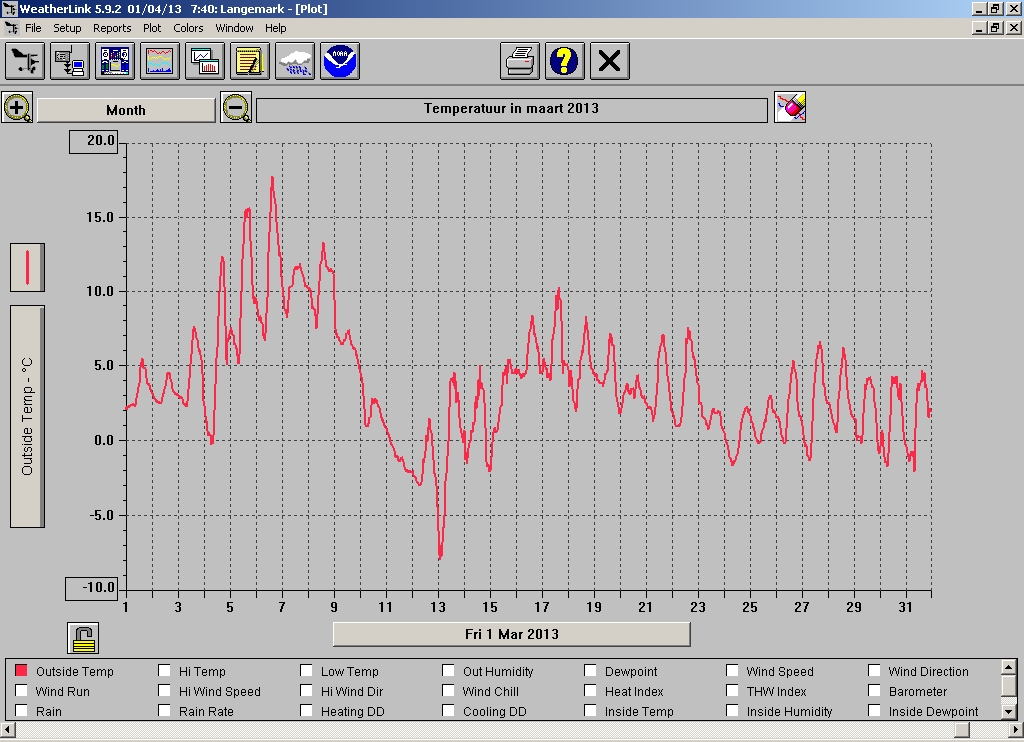Open the Window menu
The height and width of the screenshot is (742, 1024).
[x=234, y=28]
